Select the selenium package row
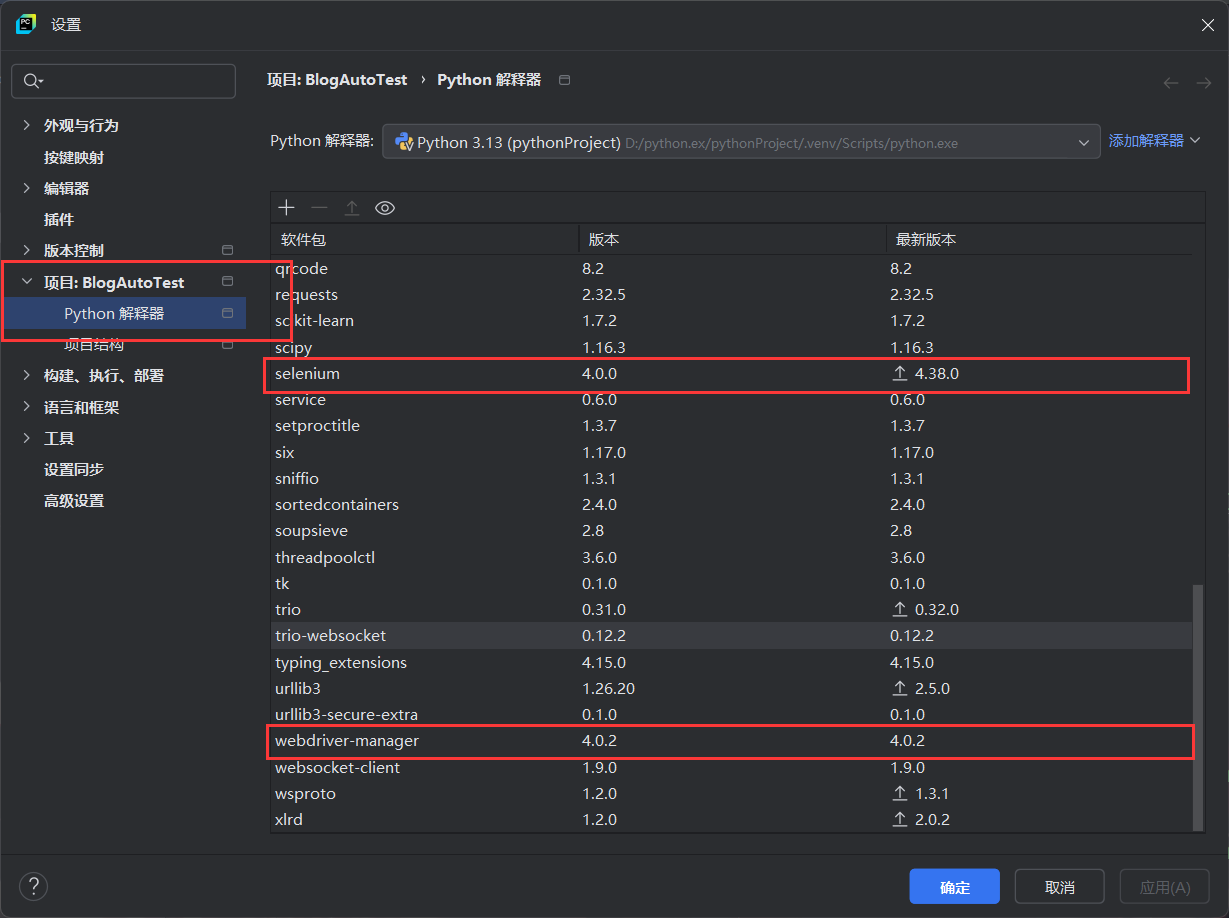1229x918 pixels. point(731,374)
